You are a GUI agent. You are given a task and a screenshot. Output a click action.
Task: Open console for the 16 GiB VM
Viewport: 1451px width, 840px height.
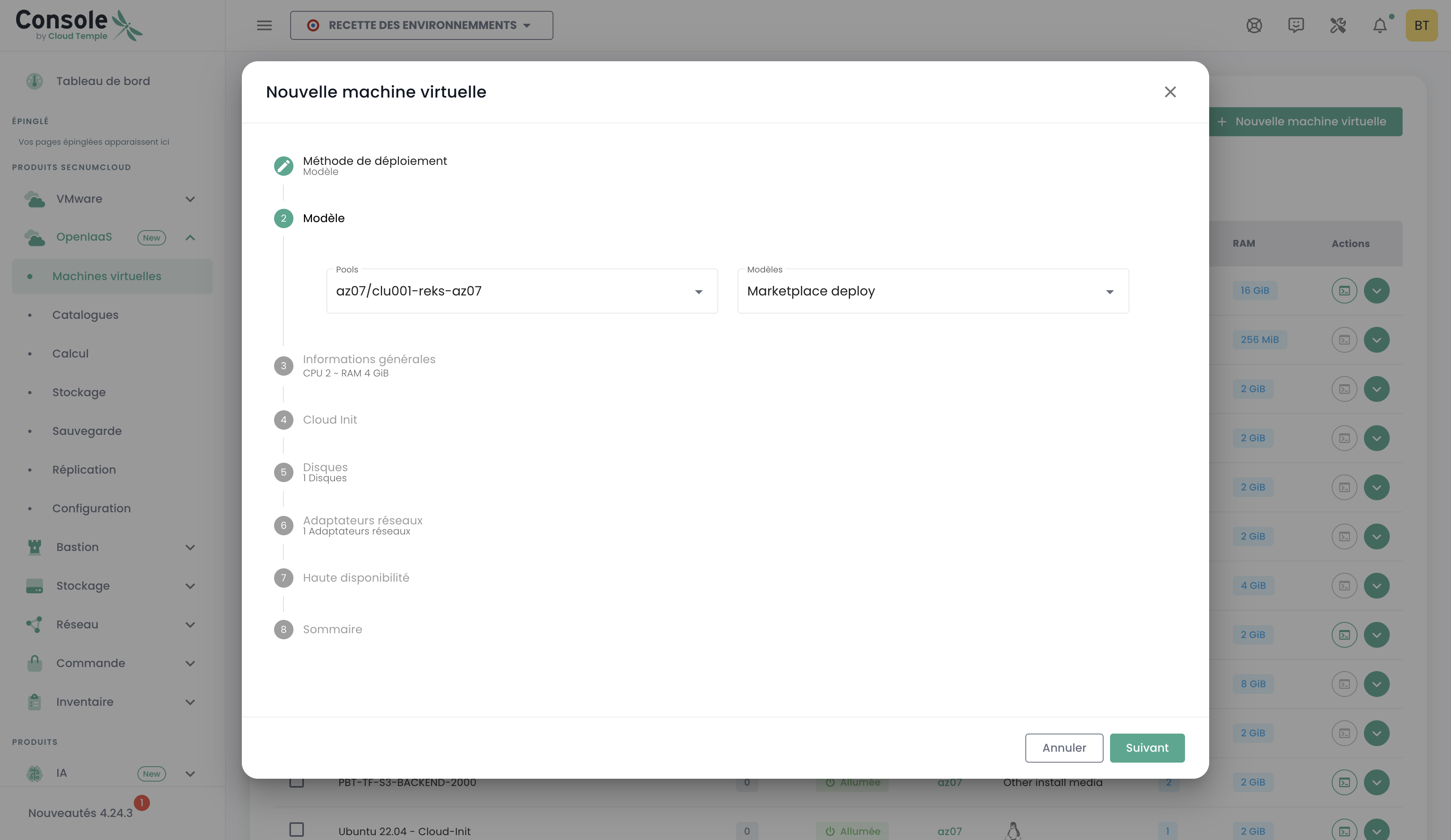point(1344,291)
